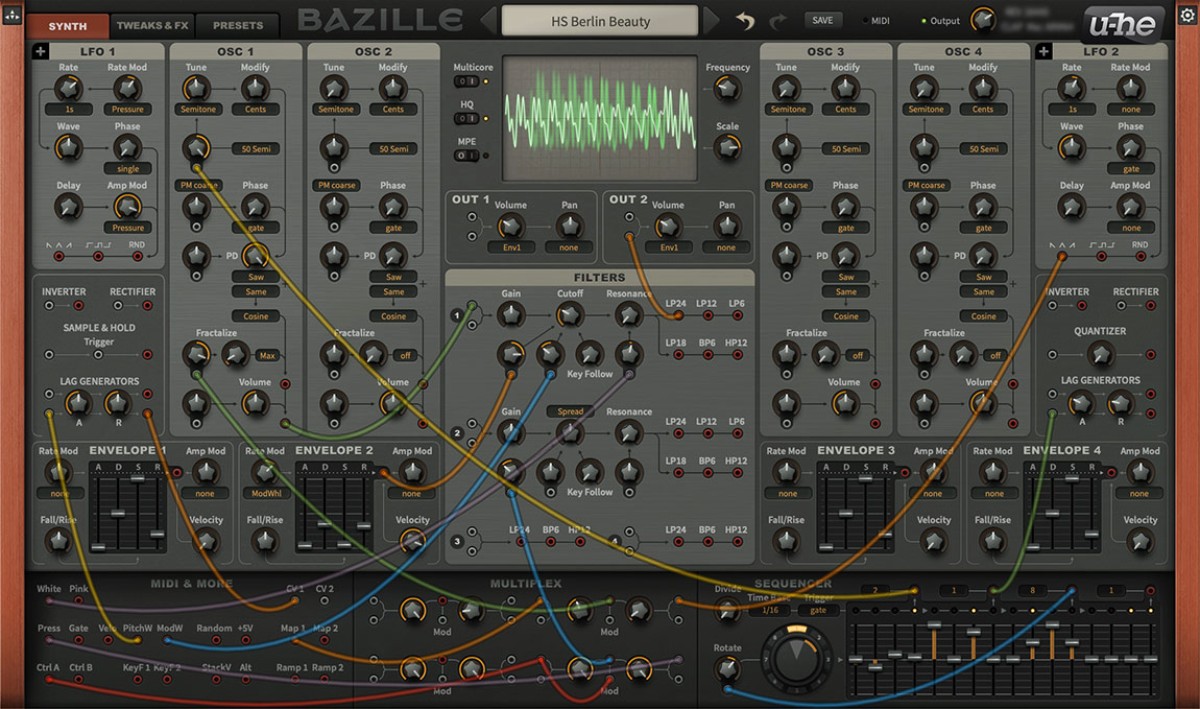Click the Sequencer Divide knob
The height and width of the screenshot is (709, 1200).
click(x=728, y=610)
